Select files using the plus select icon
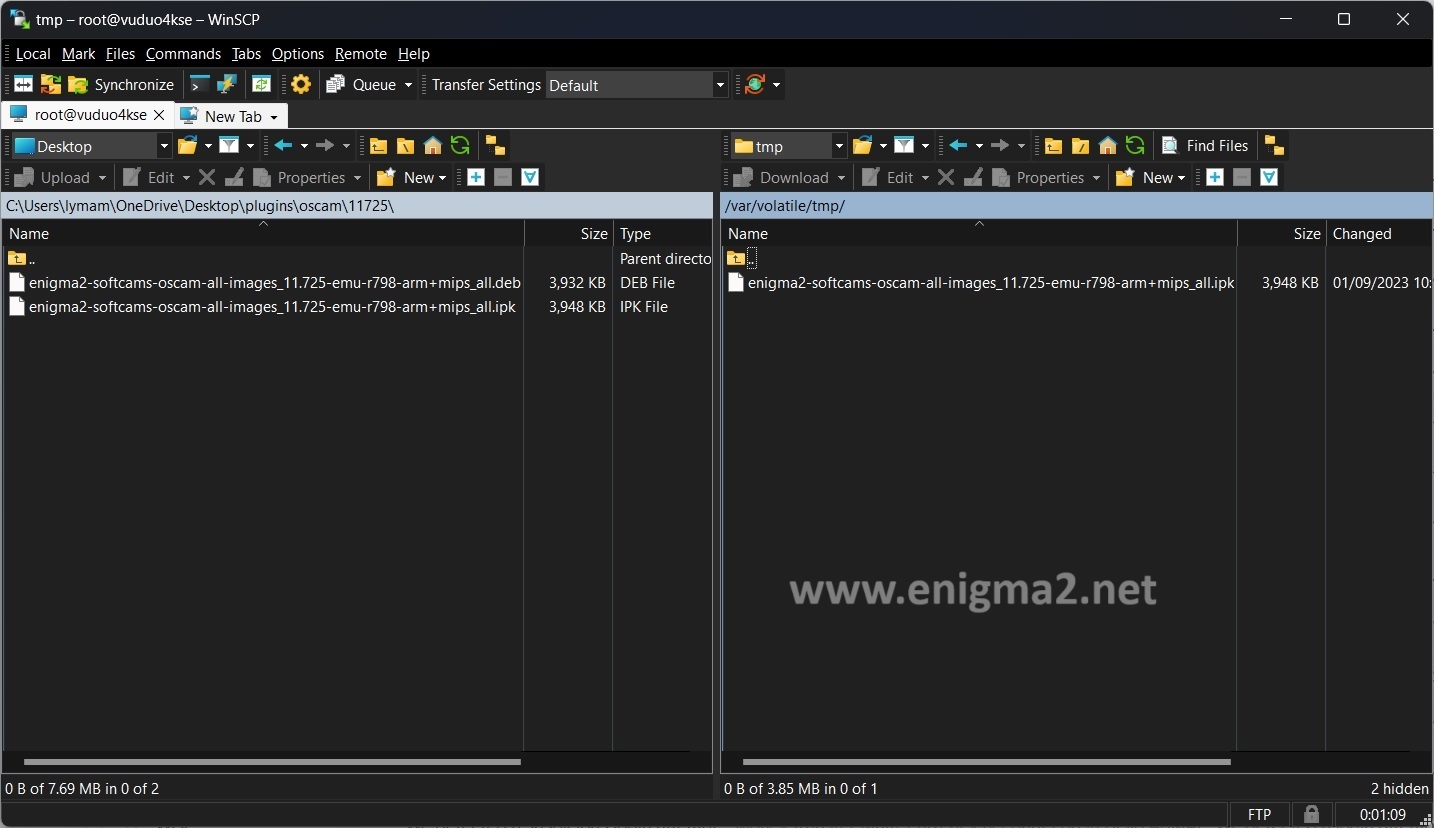This screenshot has width=1434, height=828. tap(476, 178)
